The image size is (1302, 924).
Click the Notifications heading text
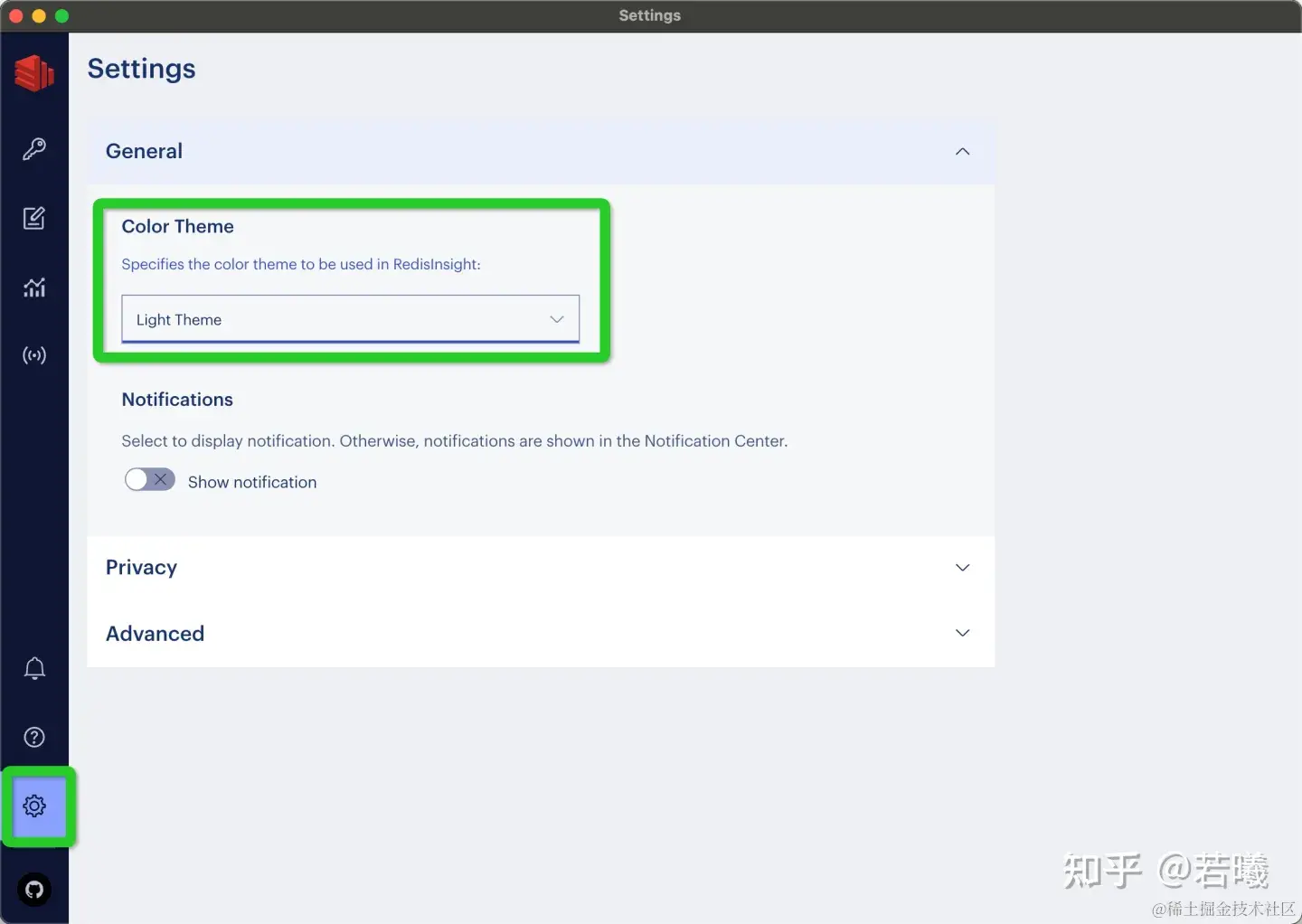pos(177,400)
